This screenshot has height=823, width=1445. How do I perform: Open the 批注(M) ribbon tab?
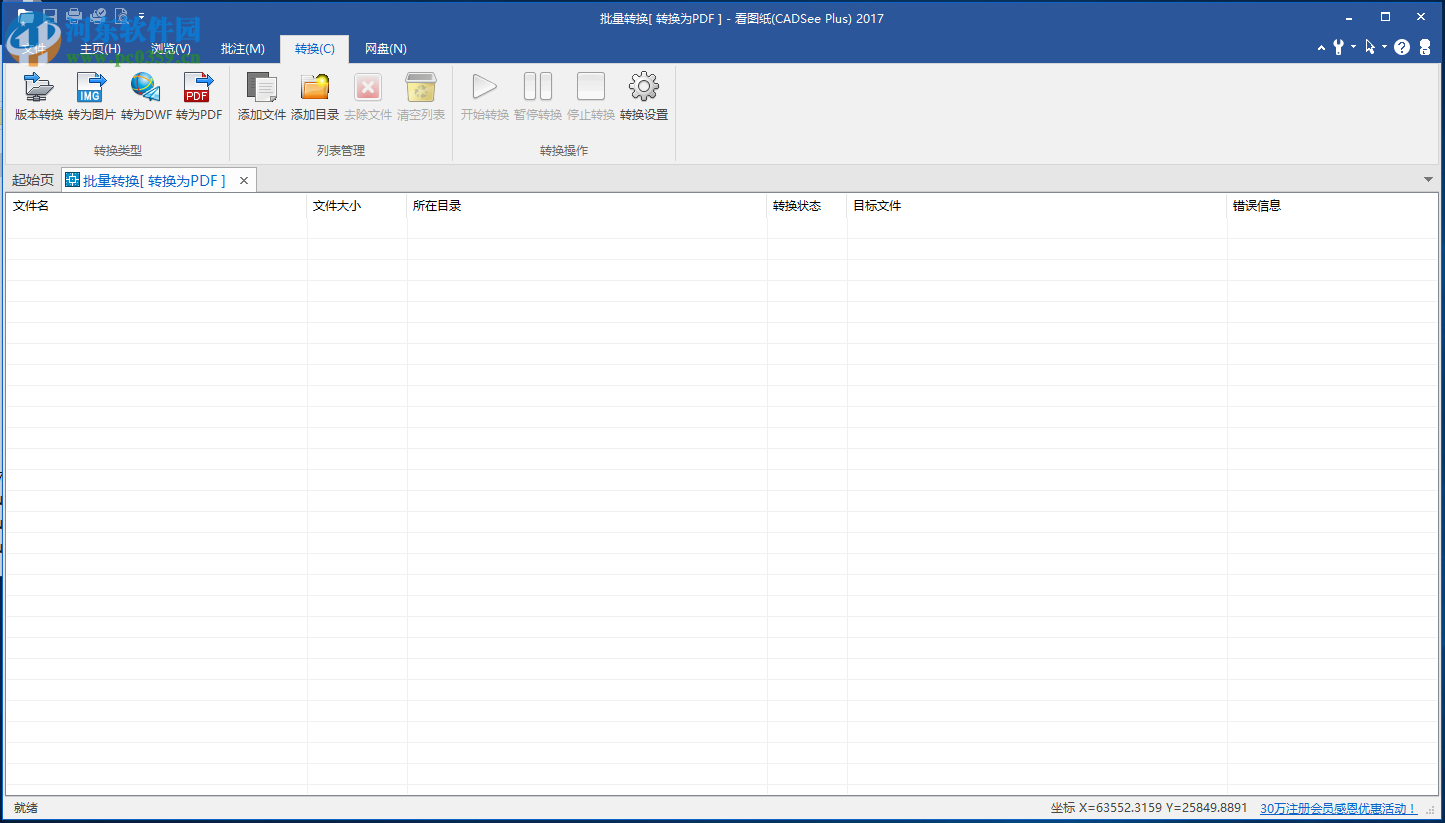242,49
